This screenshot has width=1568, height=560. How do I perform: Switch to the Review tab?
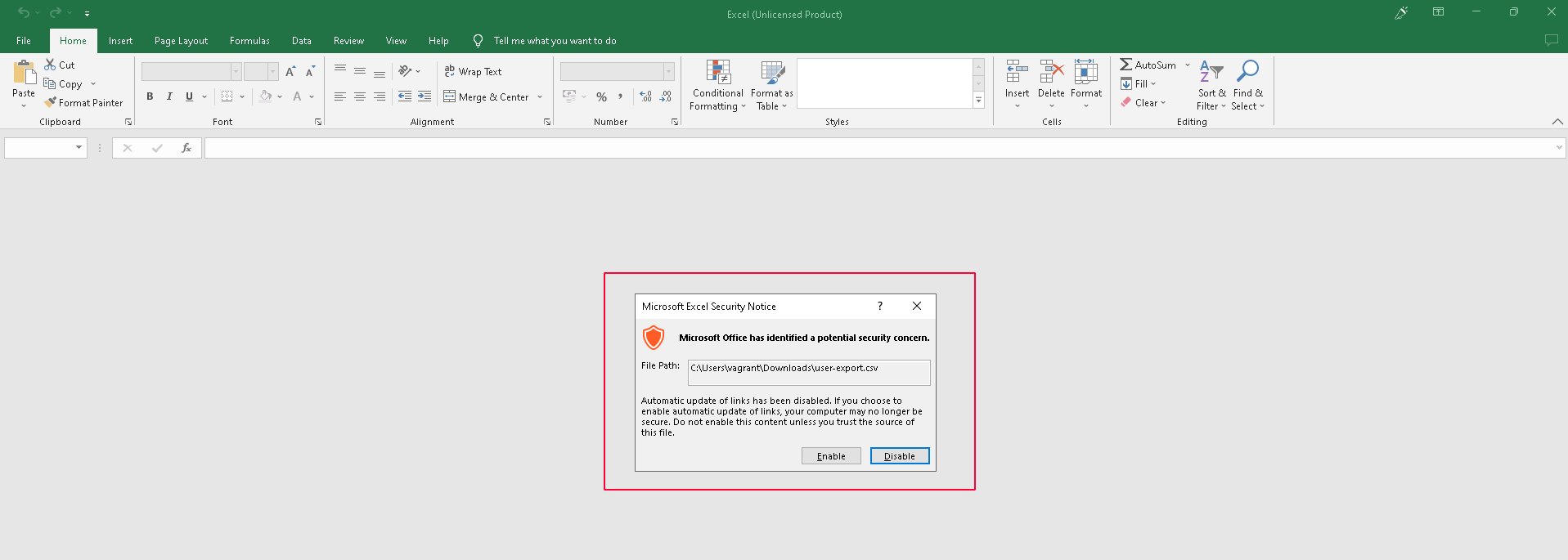pos(348,41)
